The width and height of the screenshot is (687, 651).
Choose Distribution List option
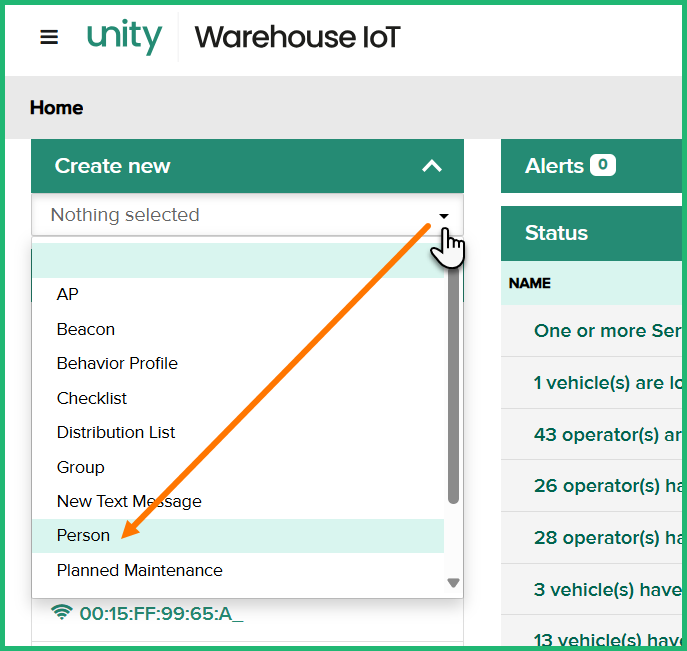tap(116, 432)
